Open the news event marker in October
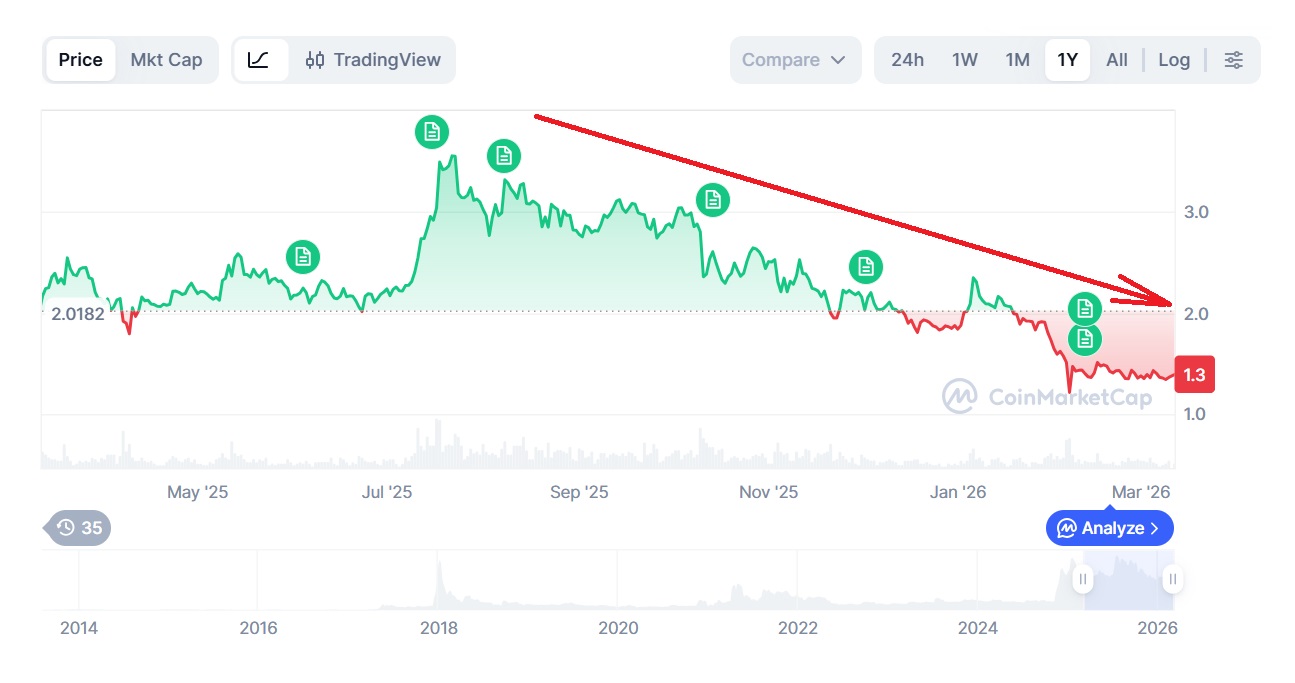1295x683 pixels. pos(713,199)
